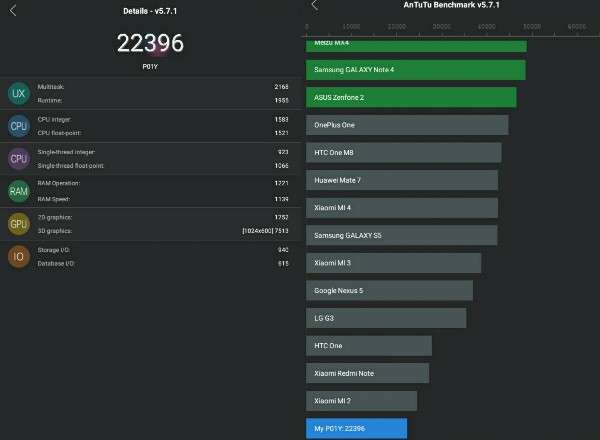Select the Database I/O row
The height and width of the screenshot is (440, 600).
click(x=163, y=264)
